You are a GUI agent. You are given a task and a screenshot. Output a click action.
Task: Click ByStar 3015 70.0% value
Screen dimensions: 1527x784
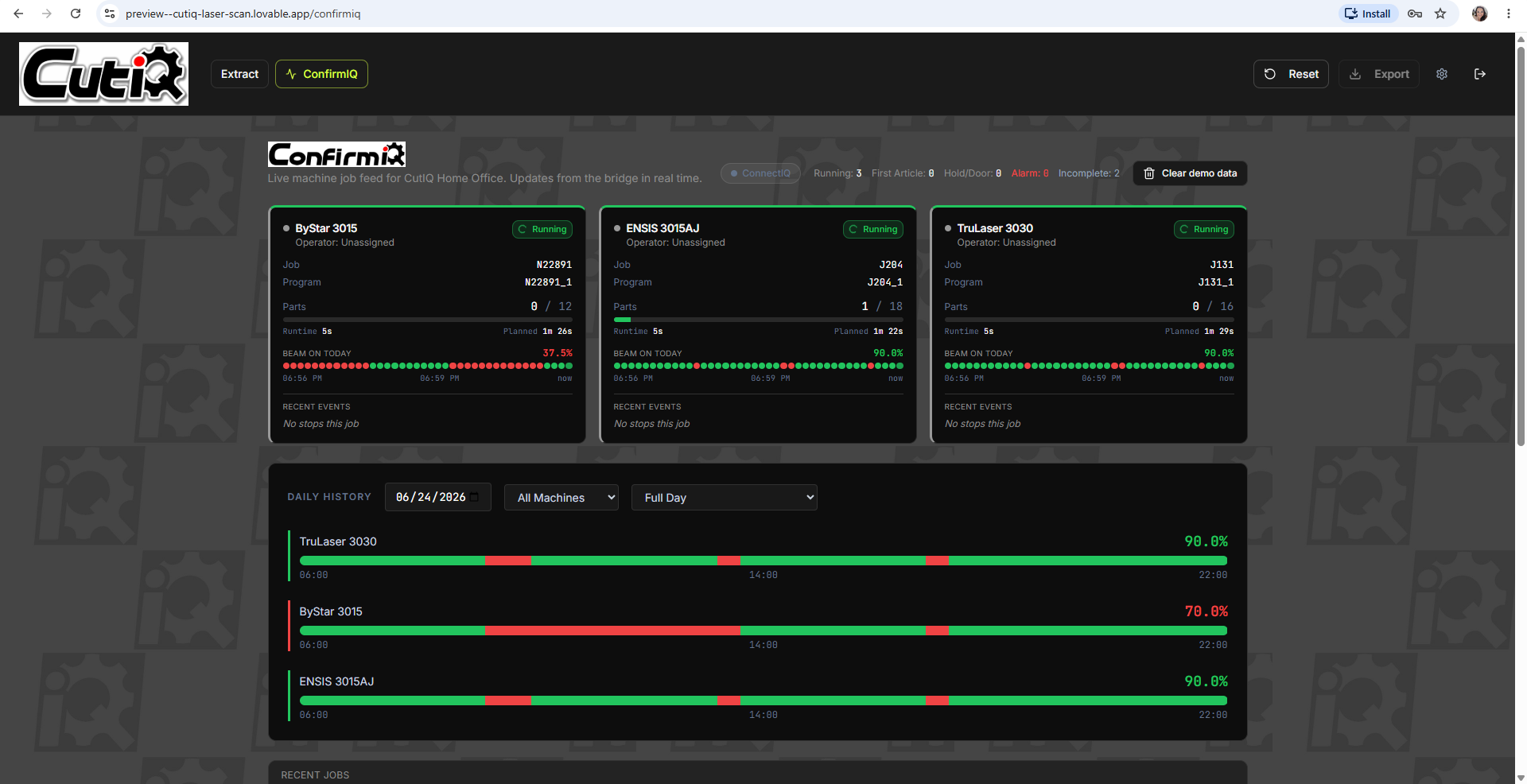1206,611
